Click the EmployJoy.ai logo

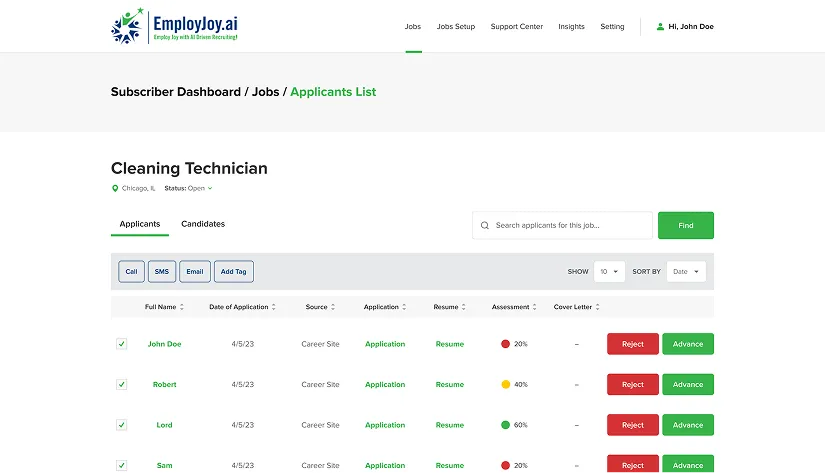pos(175,26)
